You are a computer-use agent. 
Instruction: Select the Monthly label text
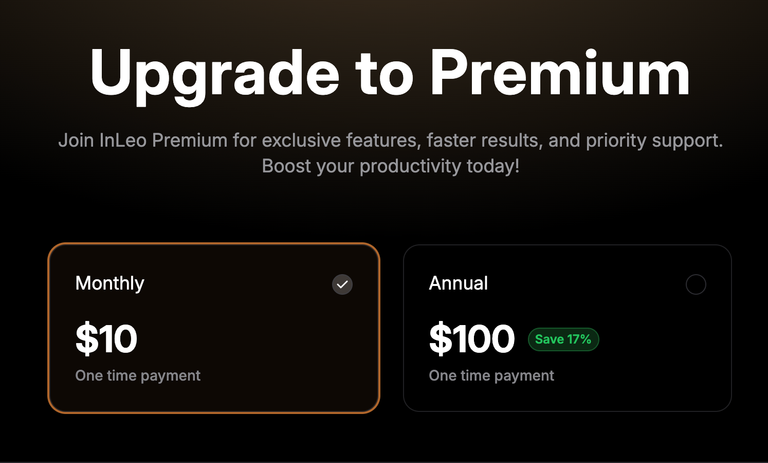(x=110, y=283)
